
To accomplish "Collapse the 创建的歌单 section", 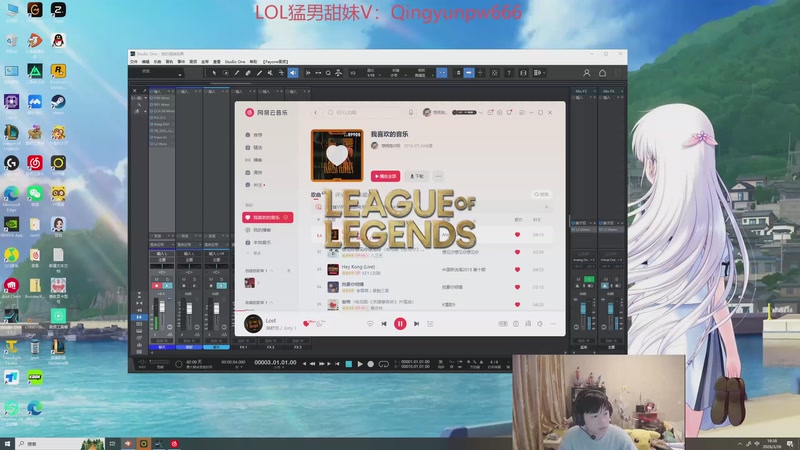I will (272, 270).
